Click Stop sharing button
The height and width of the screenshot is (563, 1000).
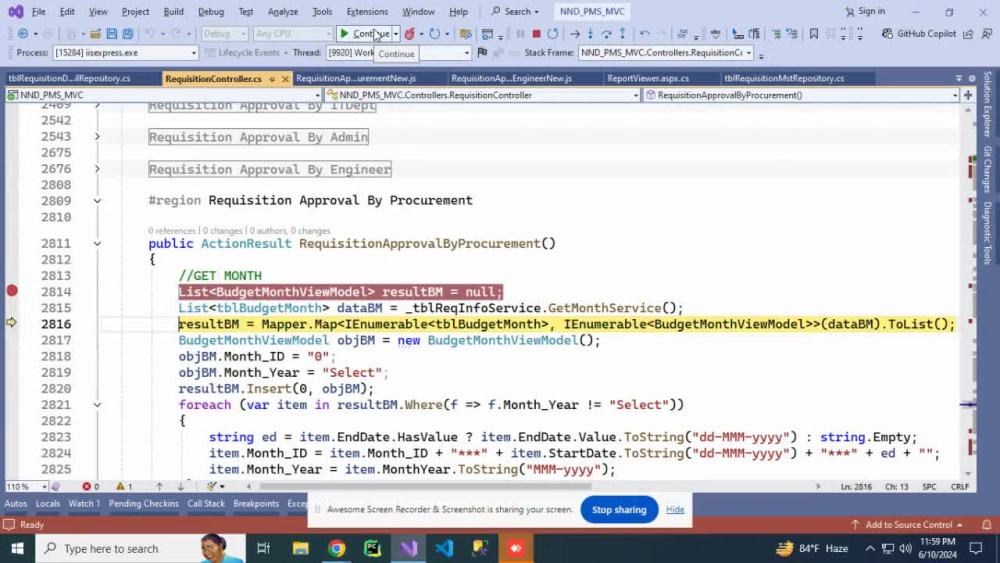(x=619, y=509)
